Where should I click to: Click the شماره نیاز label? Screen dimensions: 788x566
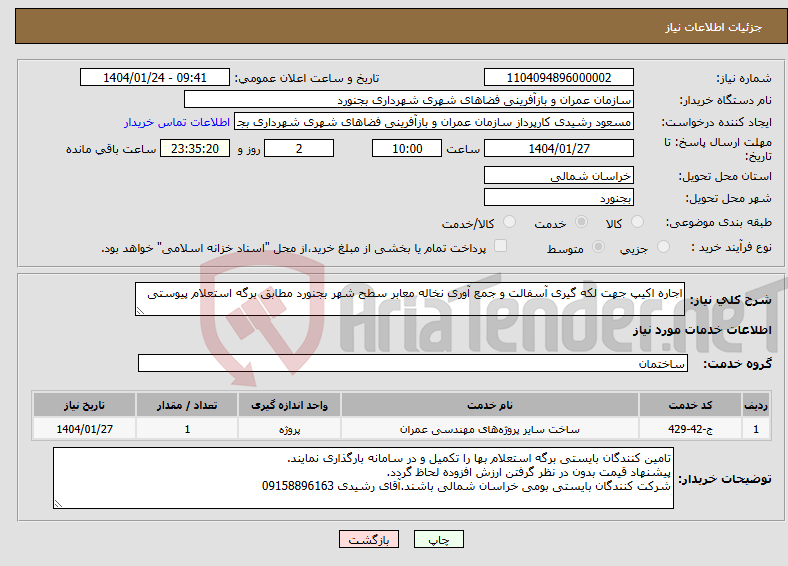(x=743, y=78)
